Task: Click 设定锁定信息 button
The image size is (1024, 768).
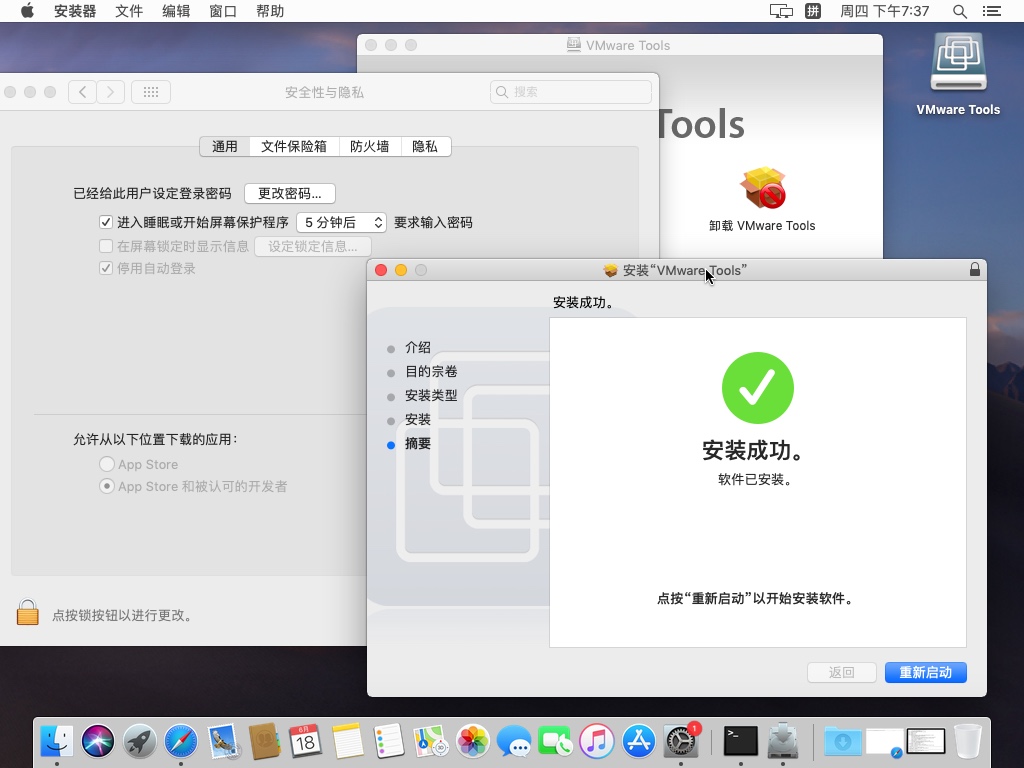Action: 313,246
